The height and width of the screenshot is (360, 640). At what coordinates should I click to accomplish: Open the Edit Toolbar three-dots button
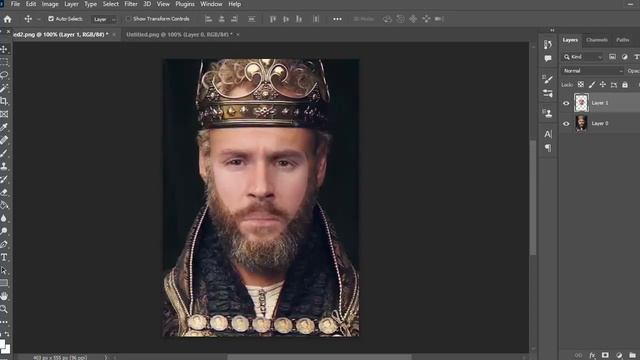tap(4, 322)
